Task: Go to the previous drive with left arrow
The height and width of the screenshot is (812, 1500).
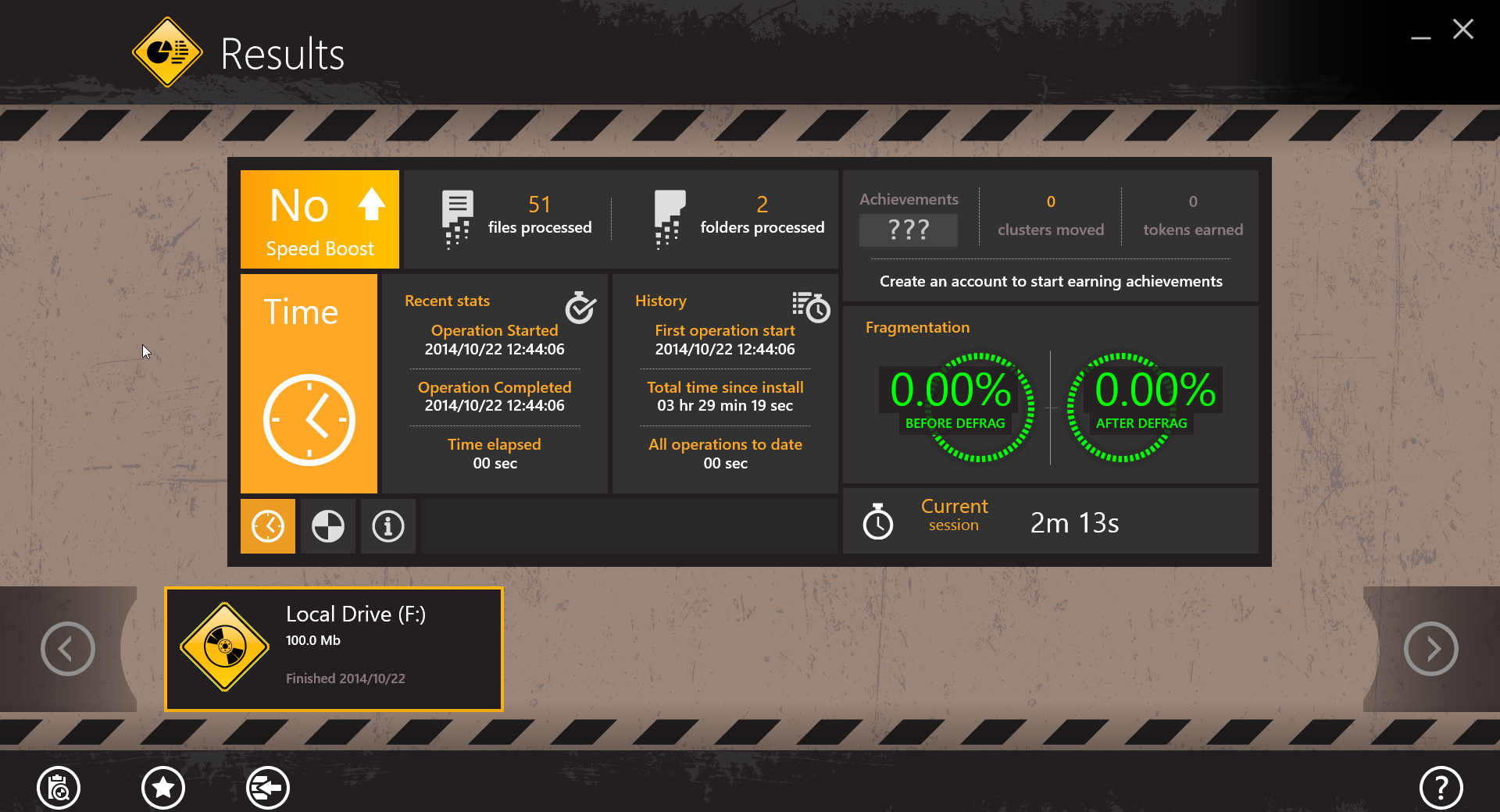Action: (68, 649)
